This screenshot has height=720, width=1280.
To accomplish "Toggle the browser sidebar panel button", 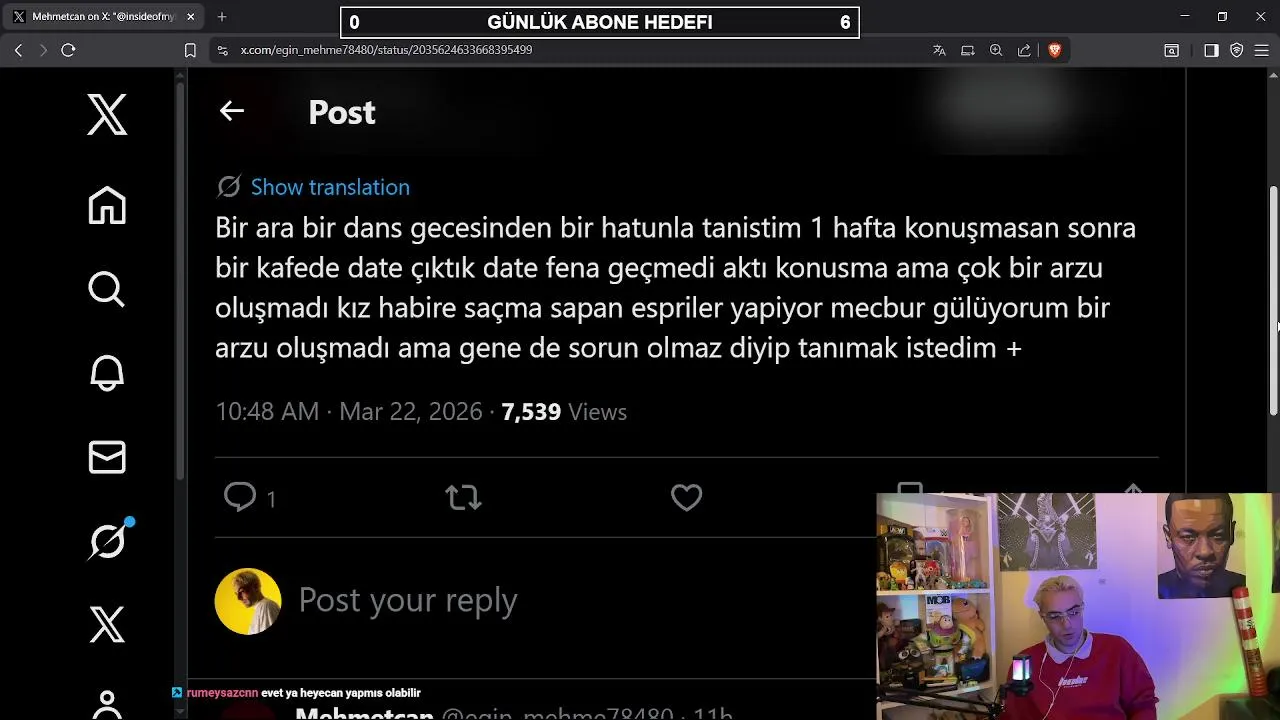I will [x=1211, y=50].
